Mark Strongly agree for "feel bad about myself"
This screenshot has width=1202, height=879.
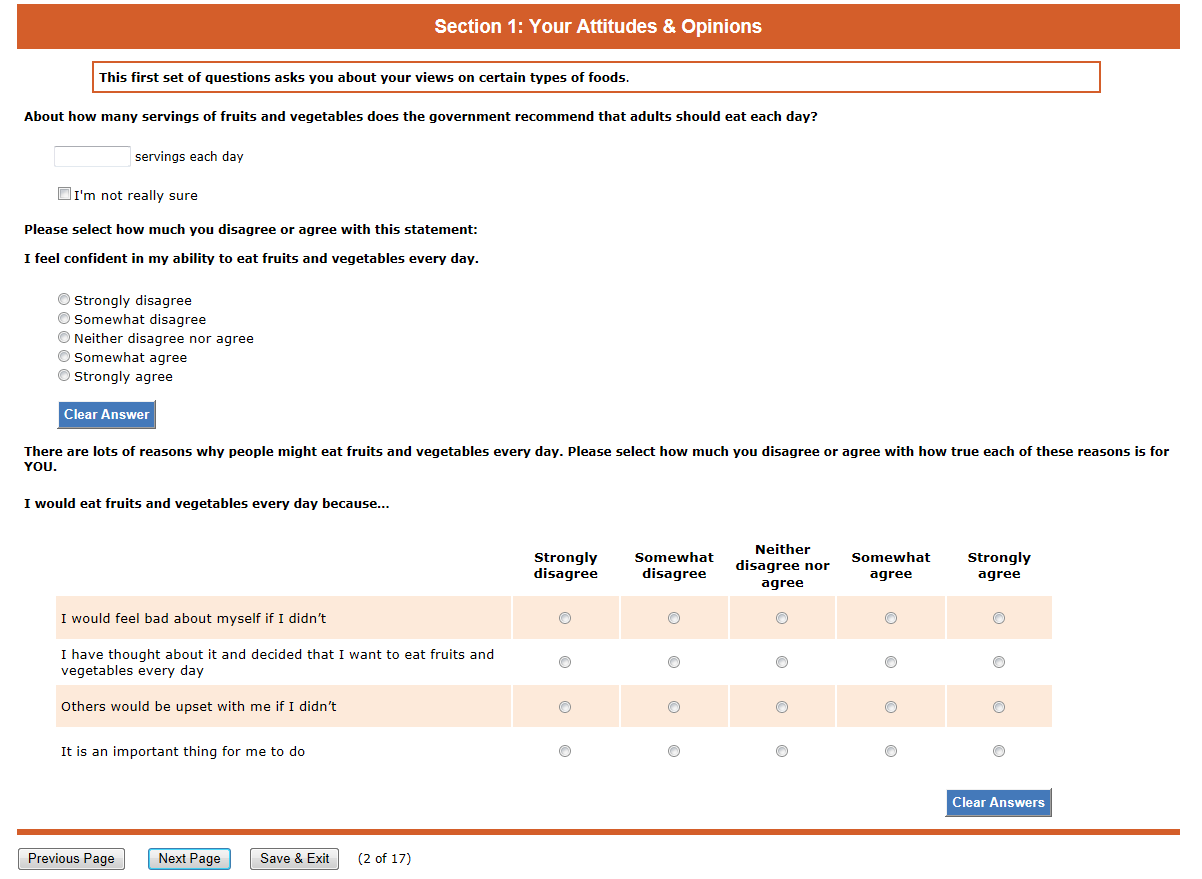(999, 618)
